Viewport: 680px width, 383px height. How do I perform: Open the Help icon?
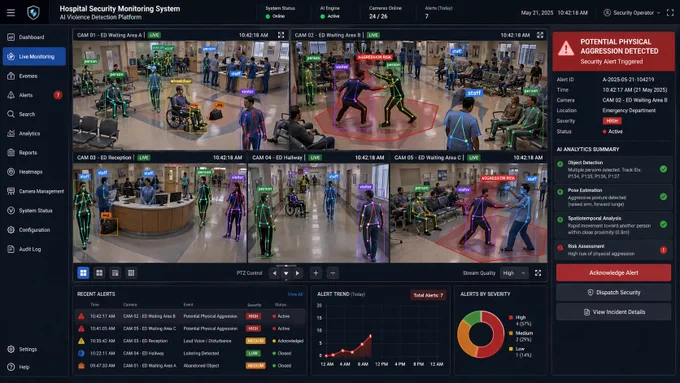coord(11,367)
